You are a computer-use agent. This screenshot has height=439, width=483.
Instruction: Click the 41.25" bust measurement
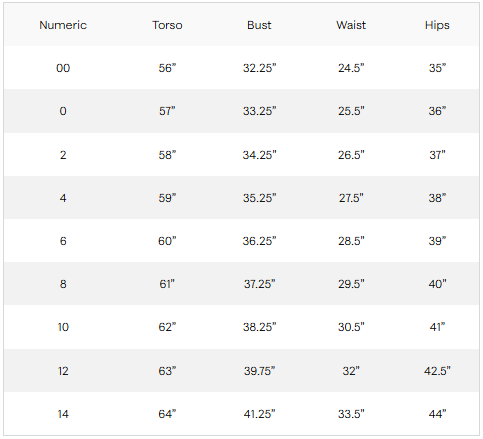(259, 414)
